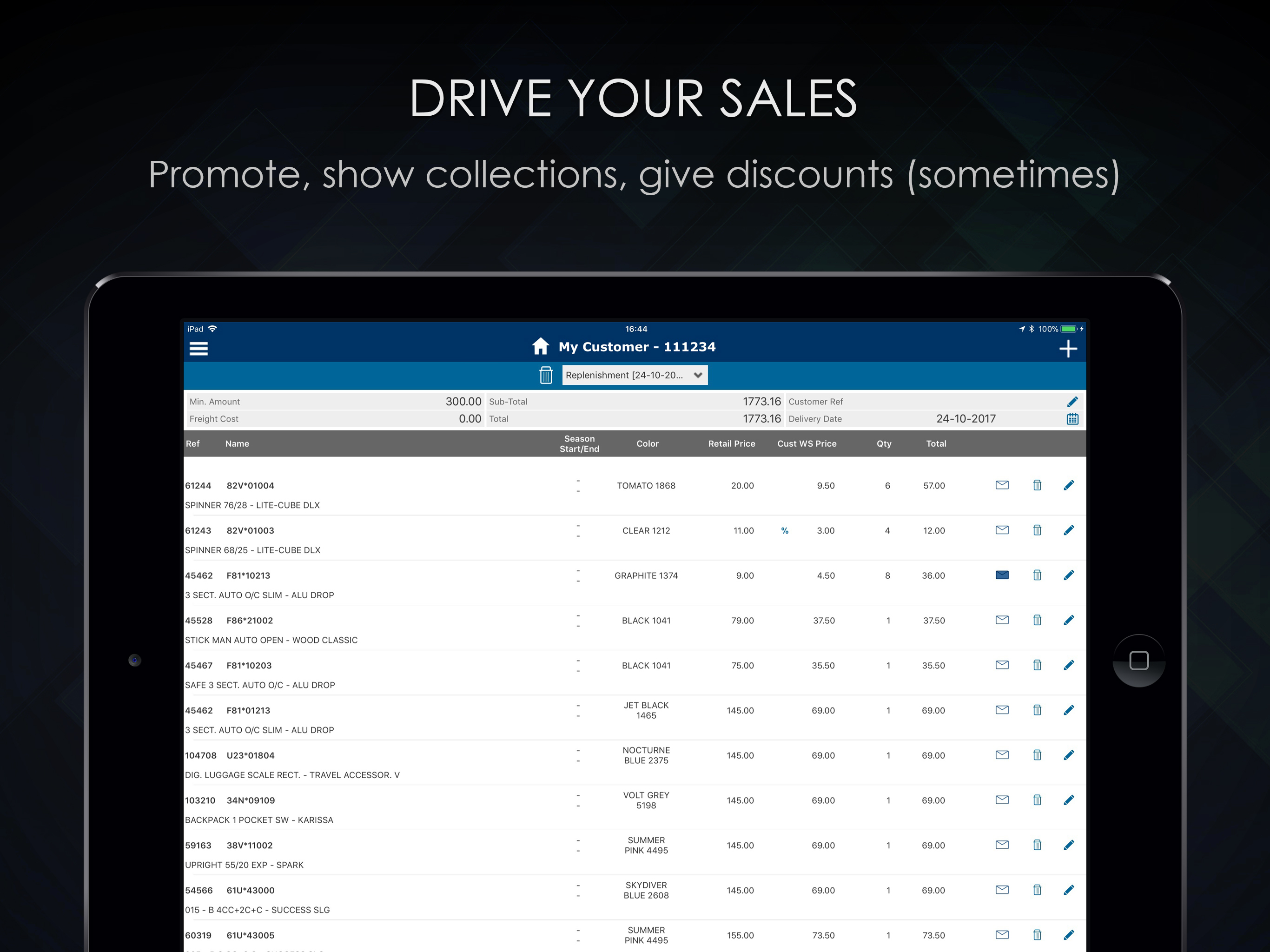Image resolution: width=1270 pixels, height=952 pixels.
Task: Edit line item 45467 with pencil
Action: click(1068, 665)
